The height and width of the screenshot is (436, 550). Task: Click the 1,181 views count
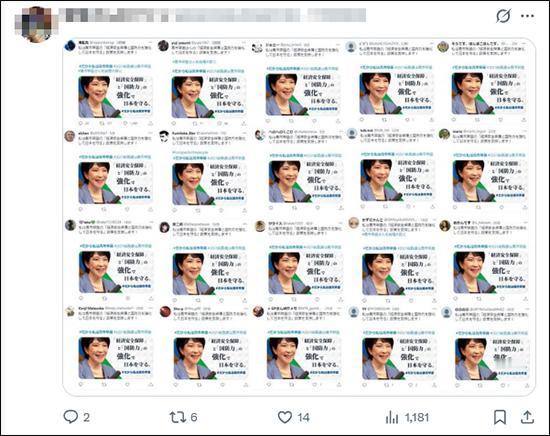[417, 417]
